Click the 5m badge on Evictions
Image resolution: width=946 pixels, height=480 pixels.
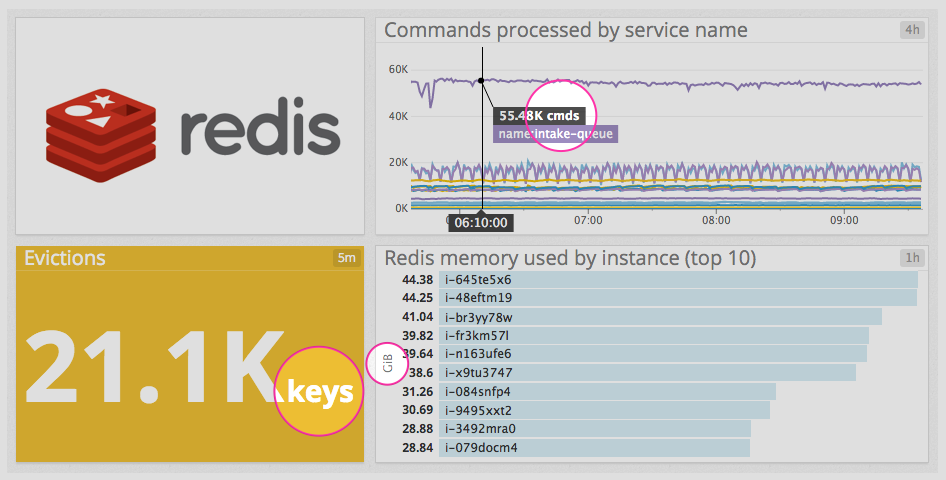pos(346,258)
